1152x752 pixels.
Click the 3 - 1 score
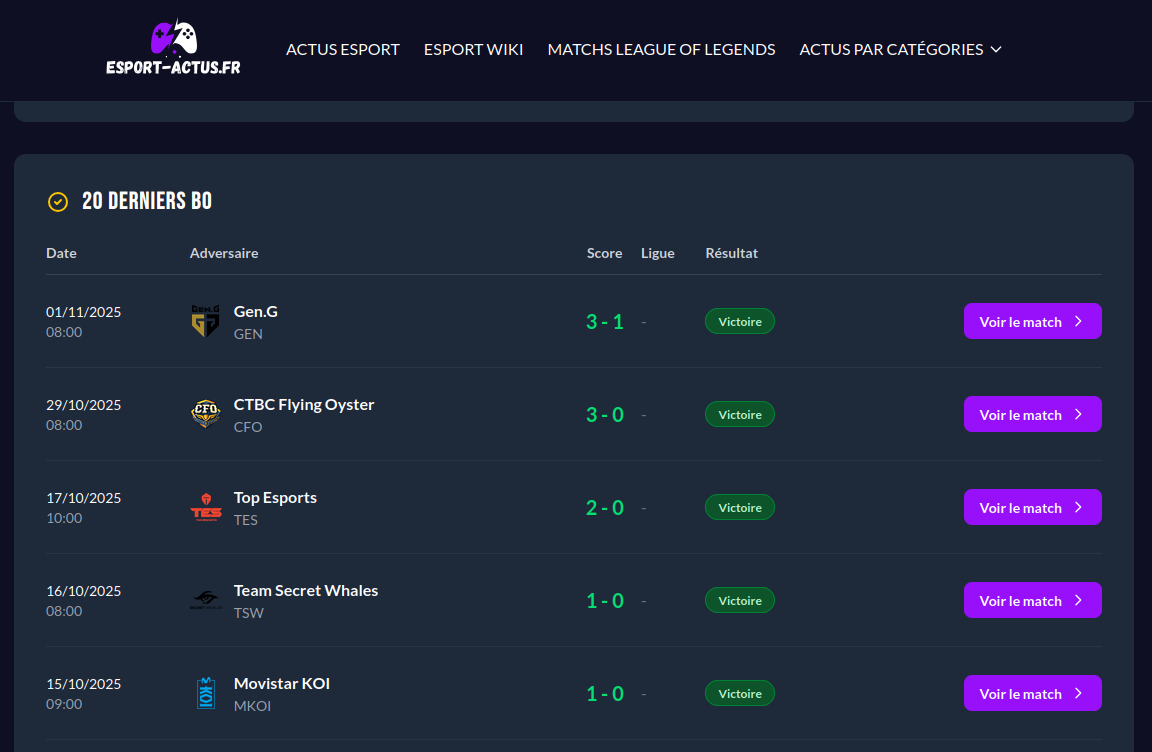(605, 322)
